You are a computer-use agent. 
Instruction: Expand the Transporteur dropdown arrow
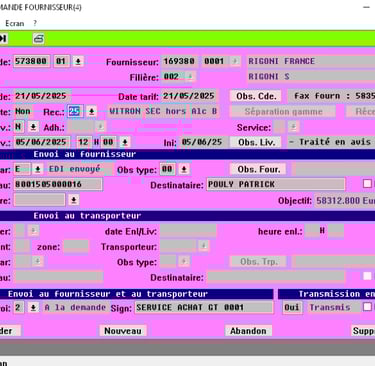coord(203,246)
